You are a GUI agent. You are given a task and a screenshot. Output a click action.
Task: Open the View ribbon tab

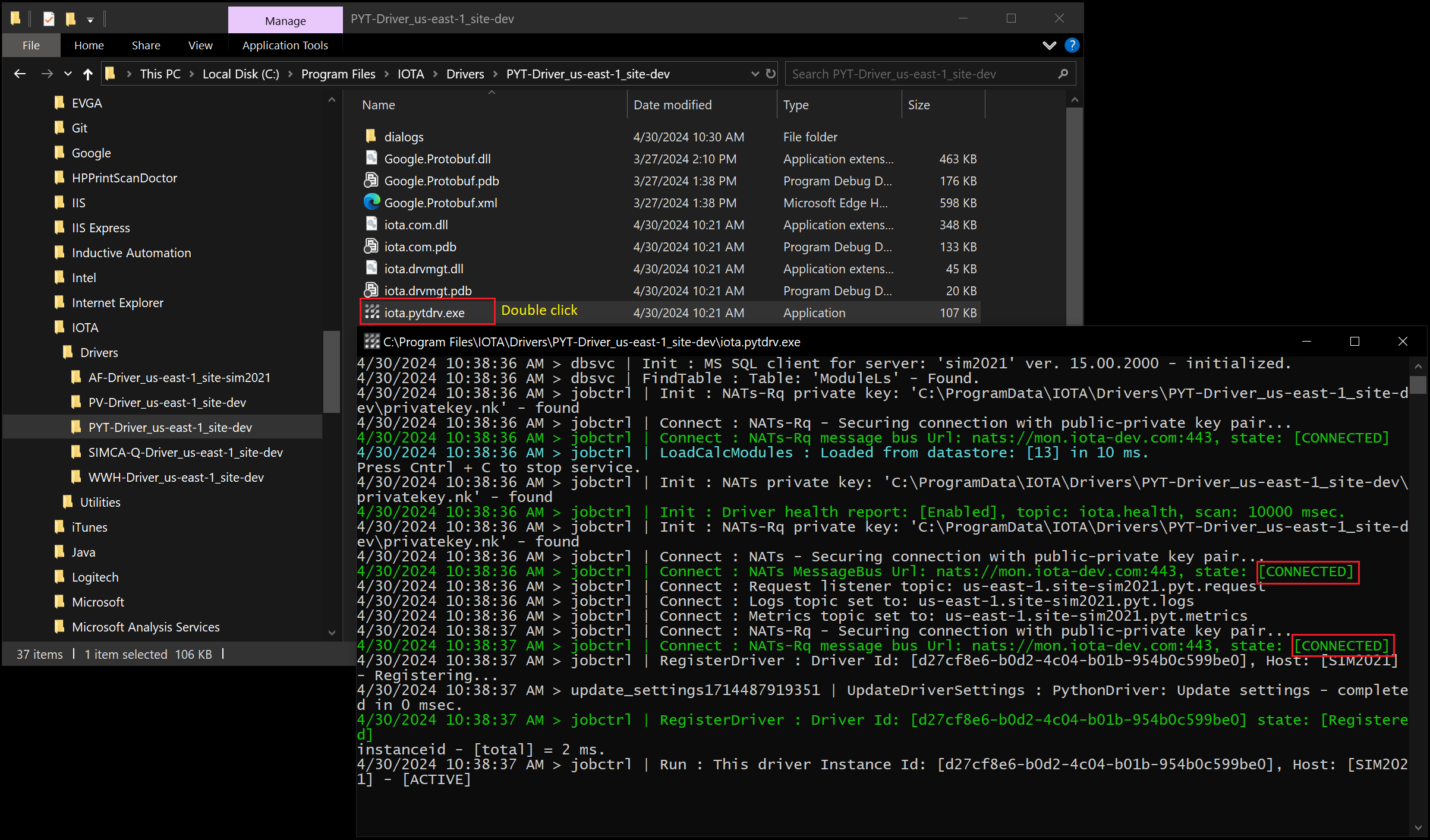[x=200, y=45]
